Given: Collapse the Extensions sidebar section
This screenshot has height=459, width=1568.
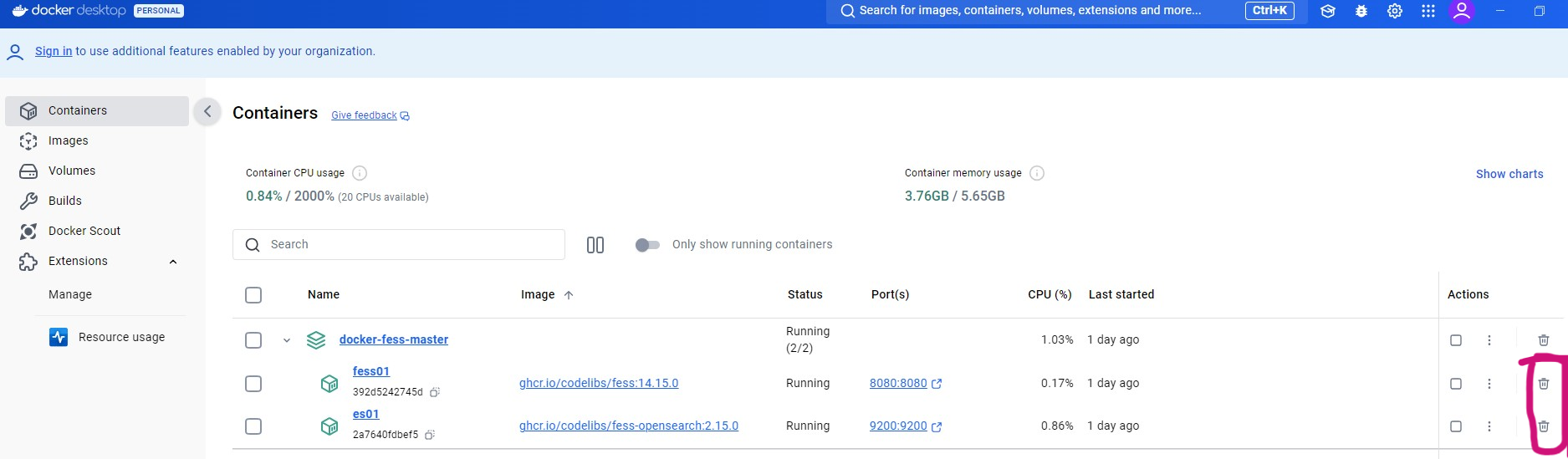Looking at the screenshot, I should pyautogui.click(x=173, y=262).
